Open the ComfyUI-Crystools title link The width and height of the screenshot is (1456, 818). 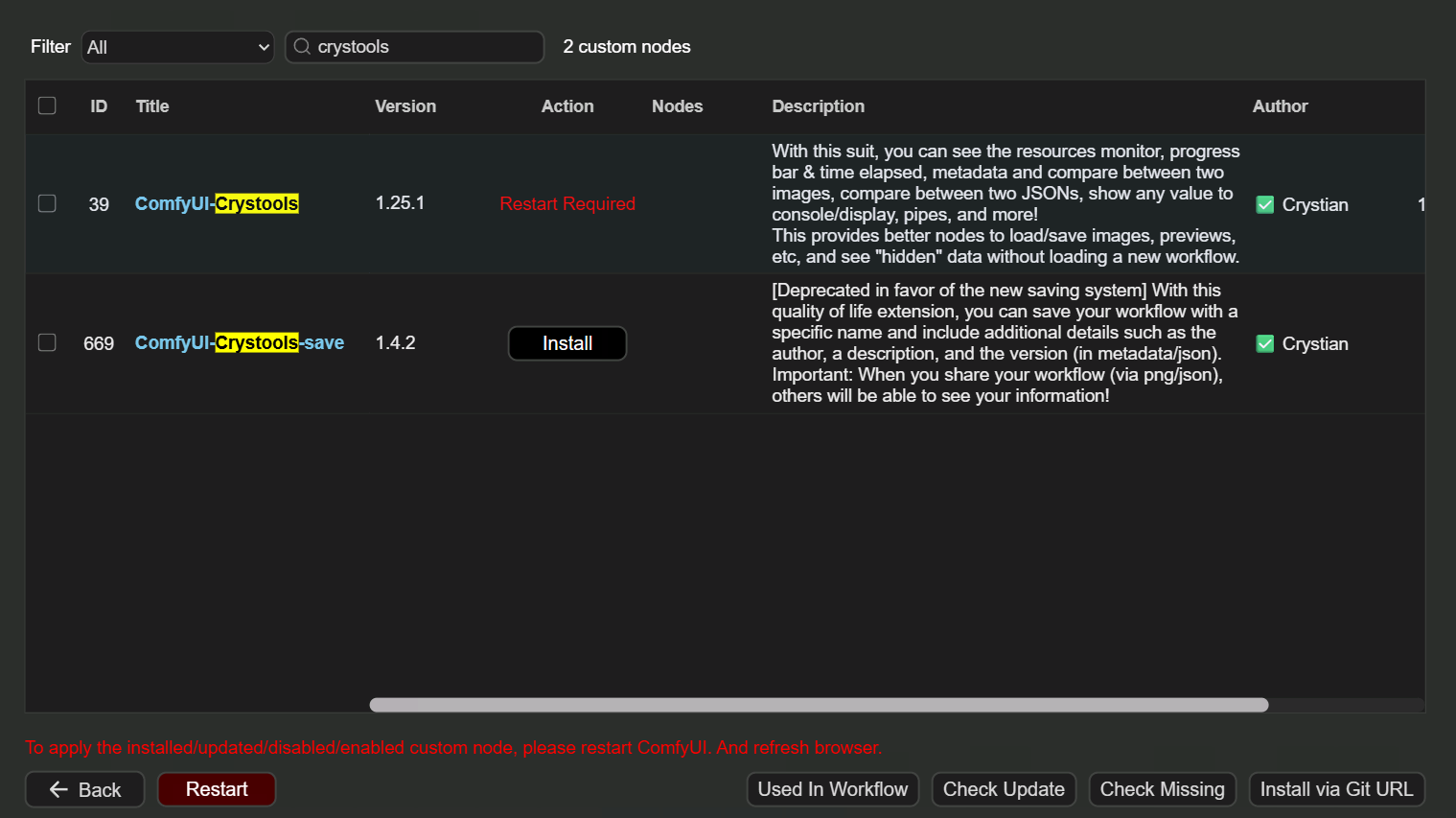tap(217, 203)
